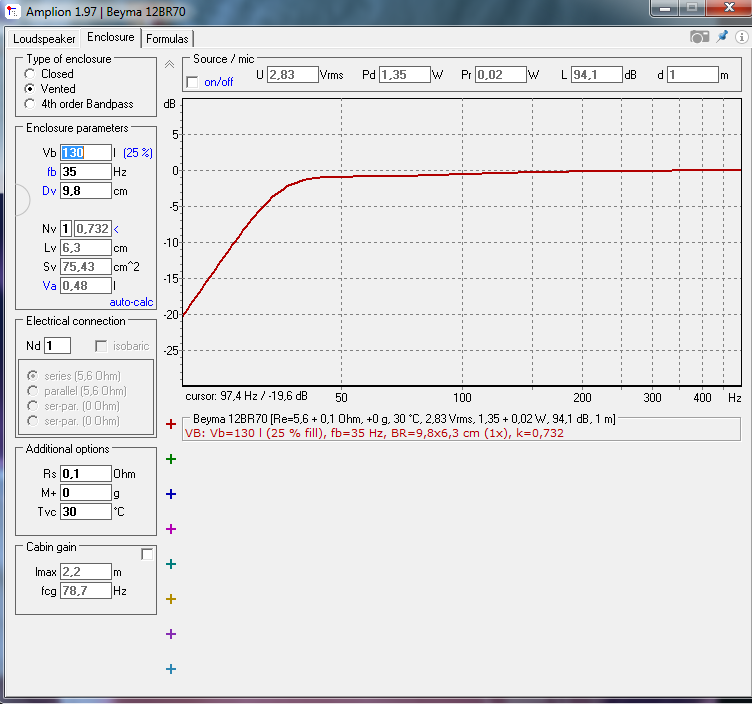Switch to the Loudspeaker tab

point(44,39)
